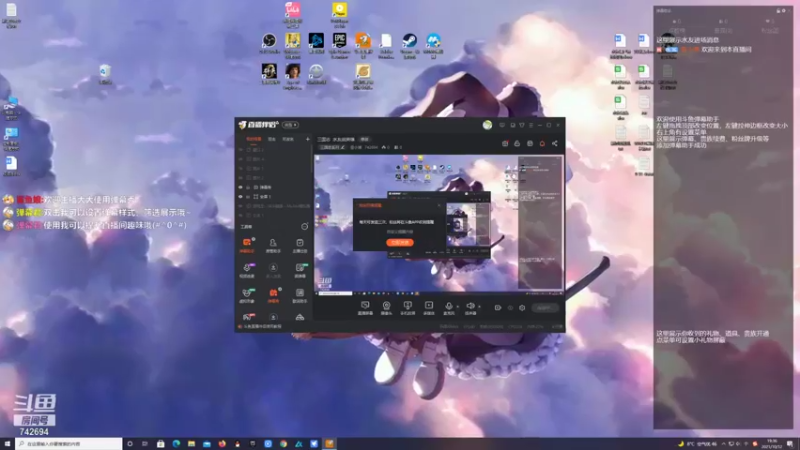This screenshot has height=450, width=800.
Task: Show hidden system tray icons
Action: tap(723, 444)
